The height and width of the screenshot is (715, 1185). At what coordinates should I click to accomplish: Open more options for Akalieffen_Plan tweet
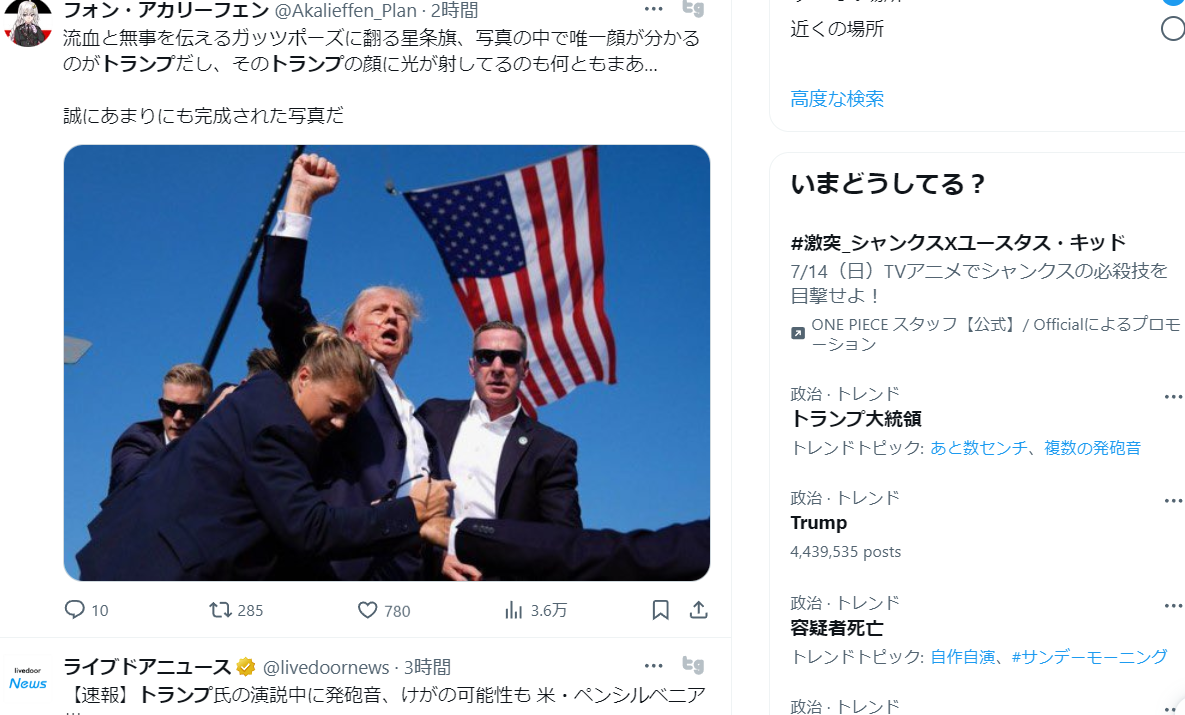point(654,9)
